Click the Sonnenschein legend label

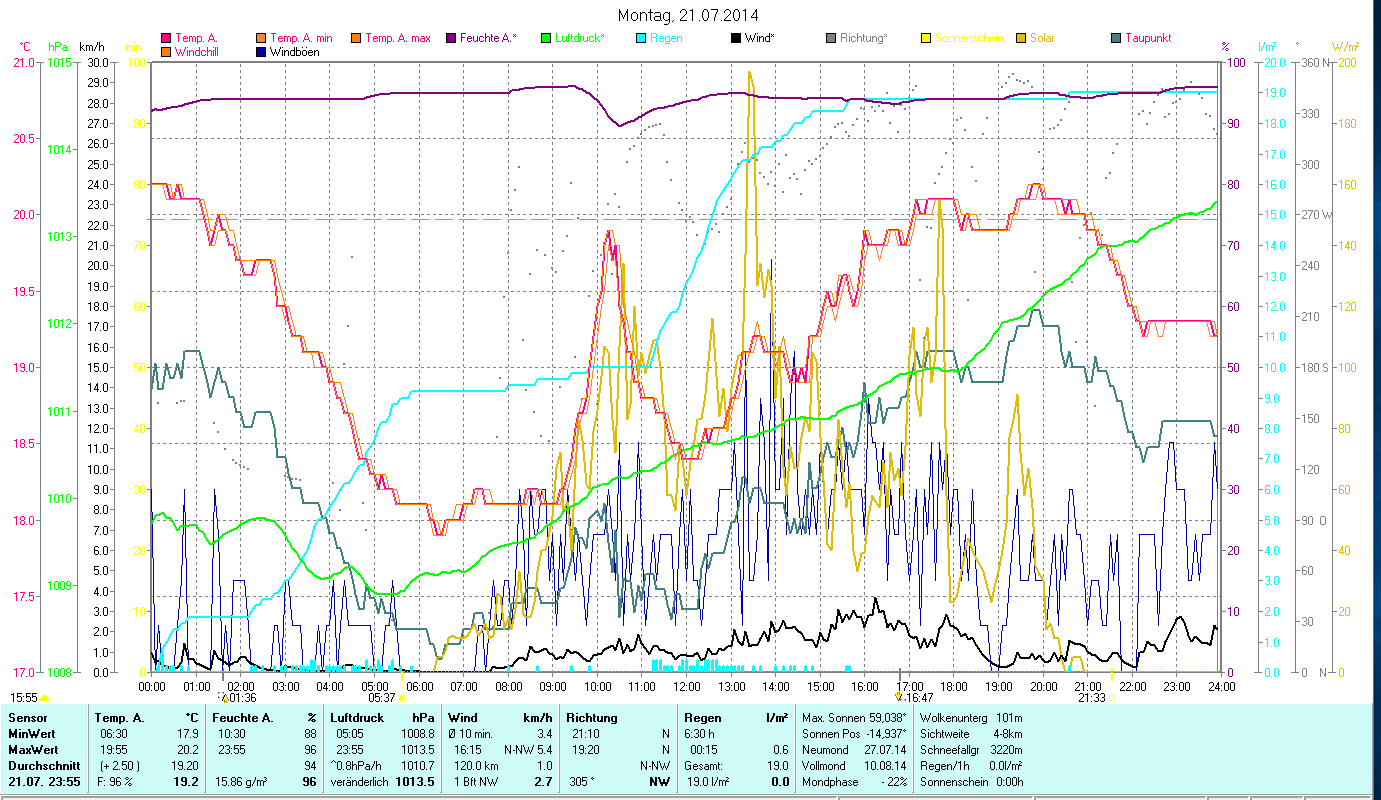point(969,39)
